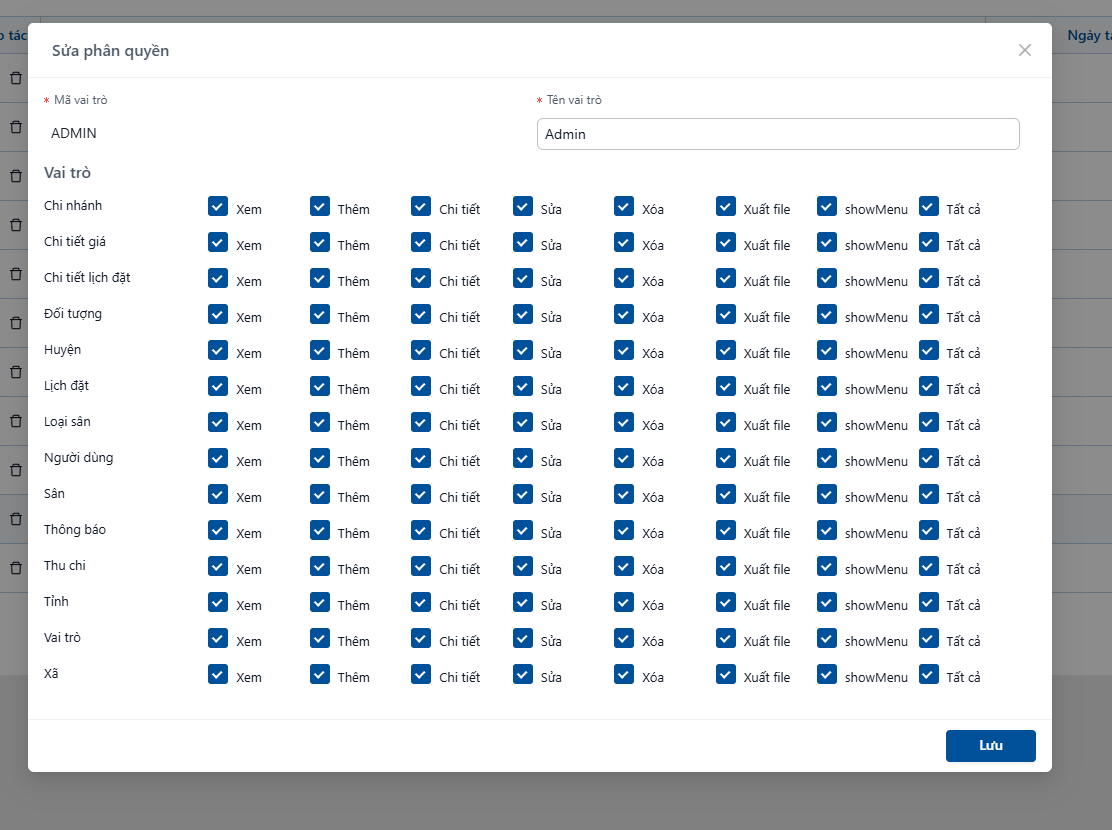
Task: Click the Vai trò section heading
Action: 67,172
